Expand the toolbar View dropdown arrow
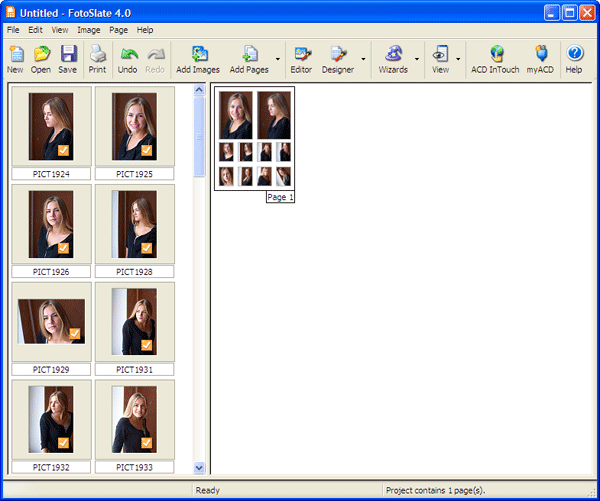The width and height of the screenshot is (600, 501). click(458, 59)
